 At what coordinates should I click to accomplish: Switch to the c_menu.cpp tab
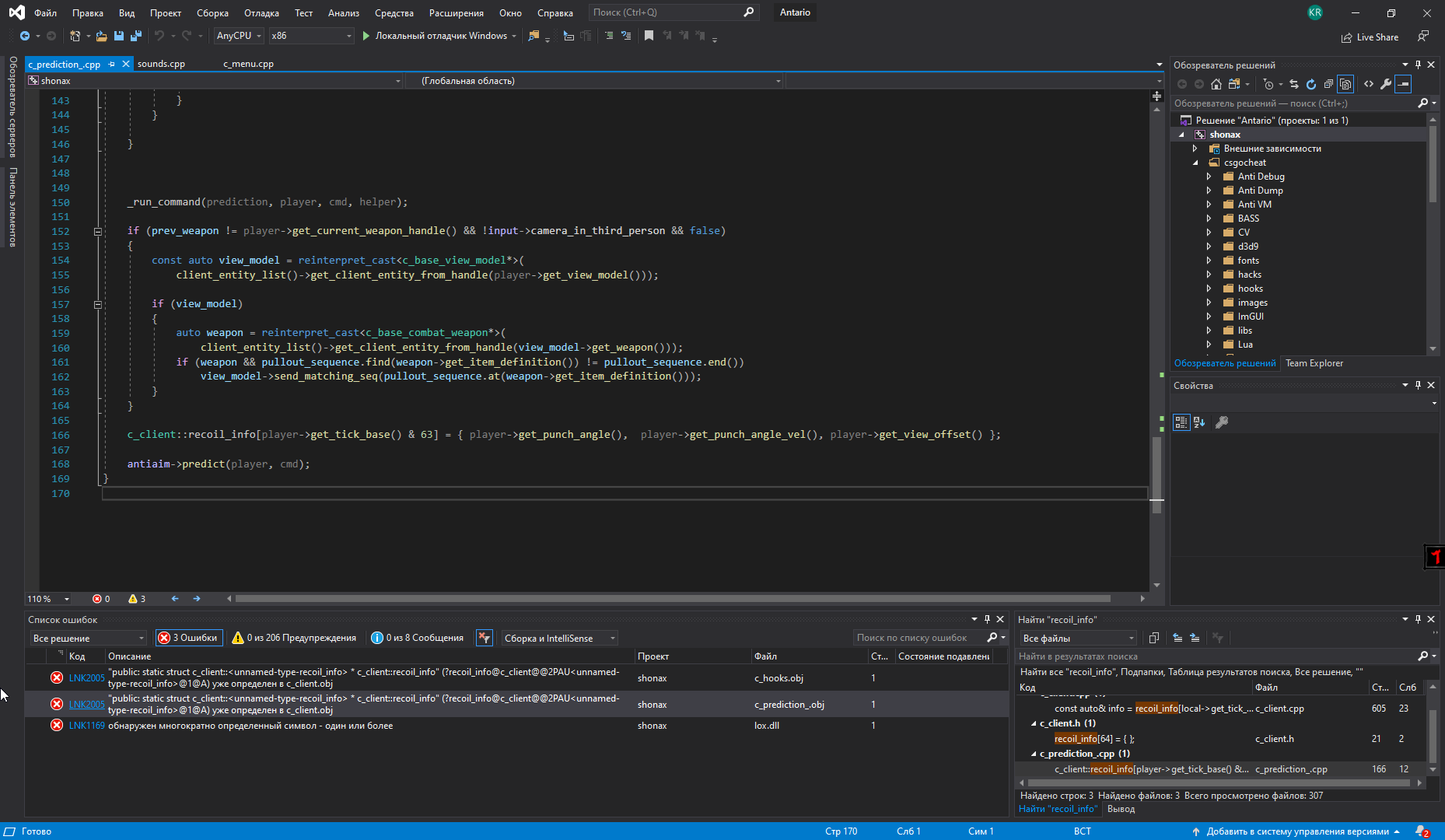pos(248,64)
